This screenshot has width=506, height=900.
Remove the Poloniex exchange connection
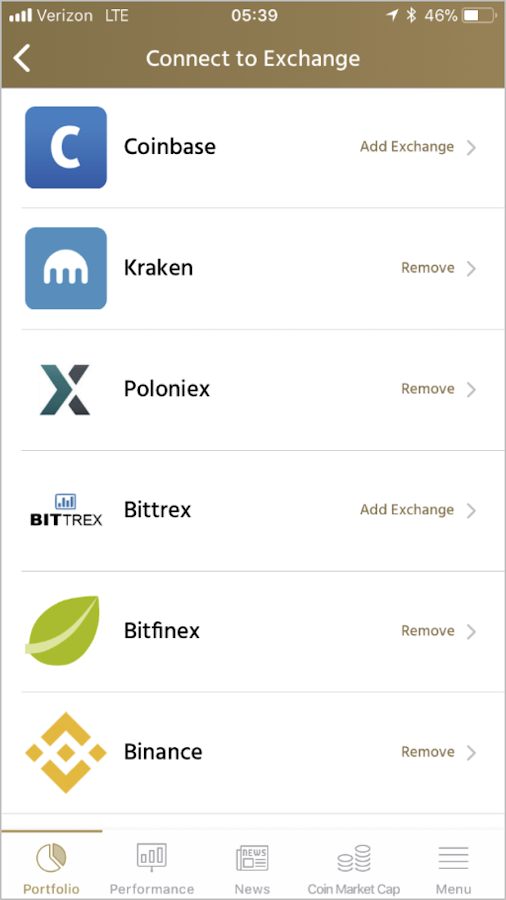[427, 389]
